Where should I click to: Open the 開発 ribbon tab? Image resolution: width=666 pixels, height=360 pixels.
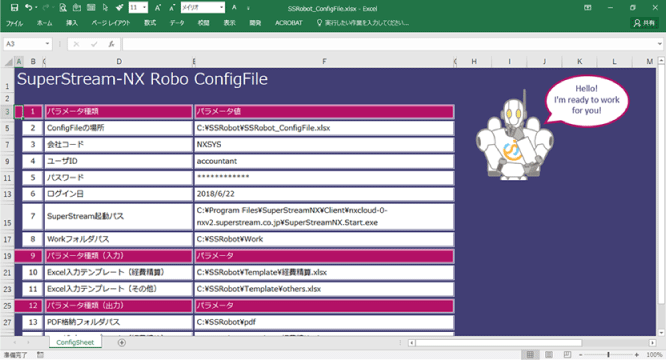[x=255, y=23]
